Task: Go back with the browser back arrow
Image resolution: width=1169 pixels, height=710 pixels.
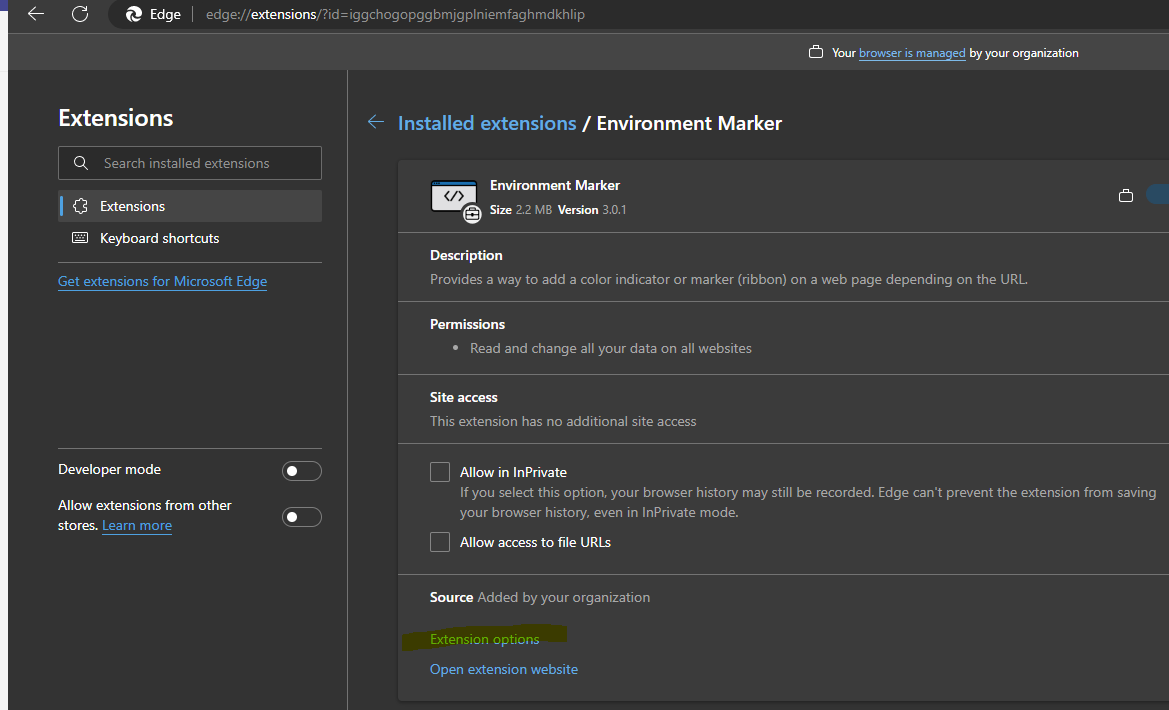Action: click(x=36, y=13)
